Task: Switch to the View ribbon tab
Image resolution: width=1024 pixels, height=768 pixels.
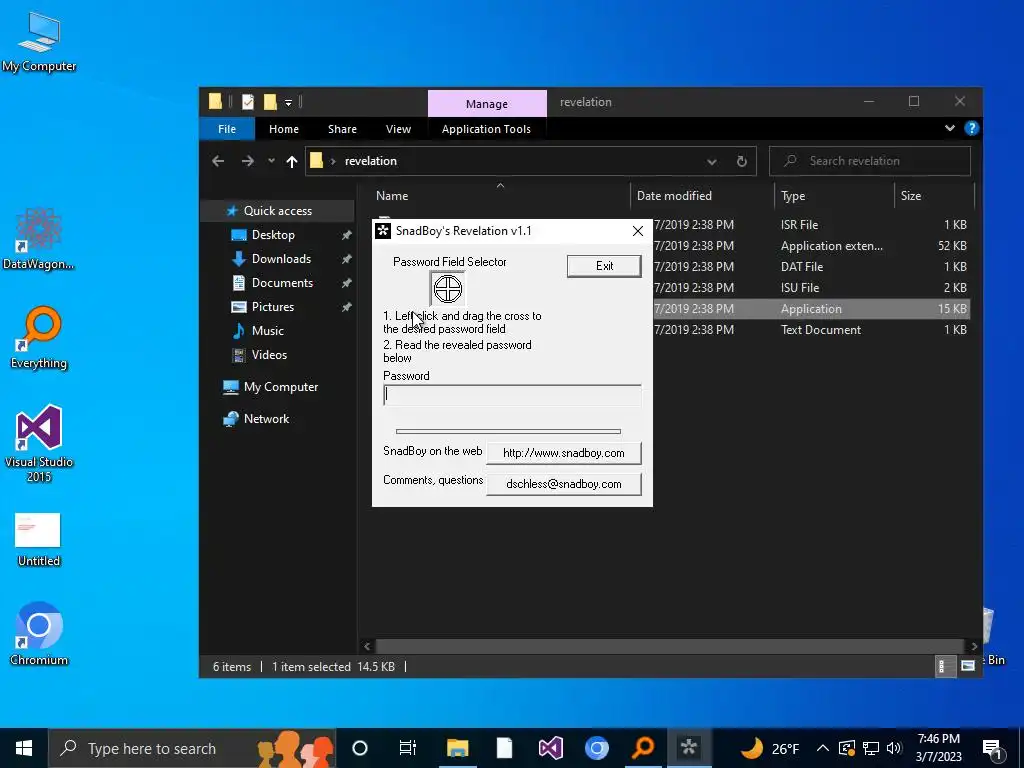Action: point(398,129)
